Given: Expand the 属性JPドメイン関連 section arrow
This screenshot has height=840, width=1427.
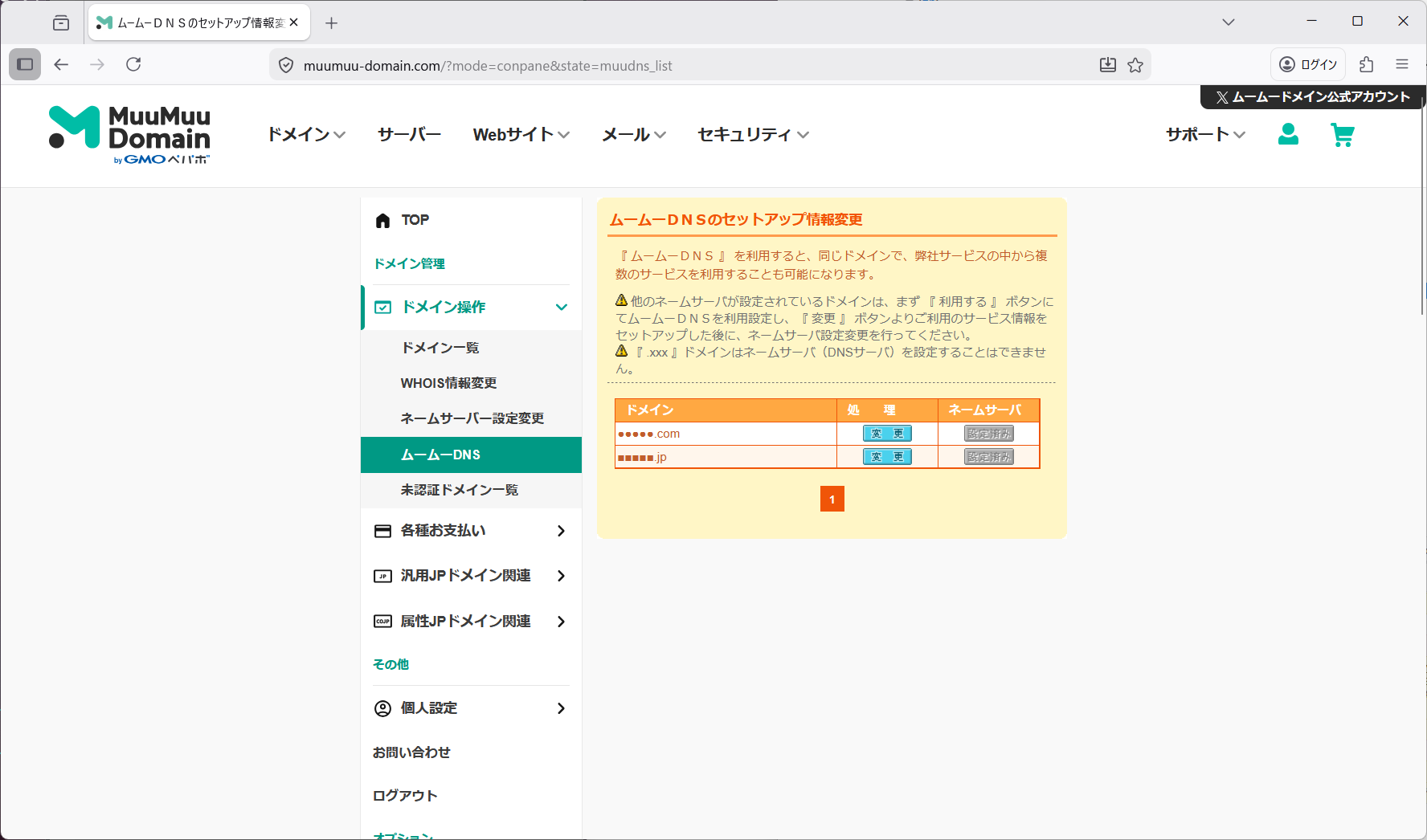Looking at the screenshot, I should point(561,622).
